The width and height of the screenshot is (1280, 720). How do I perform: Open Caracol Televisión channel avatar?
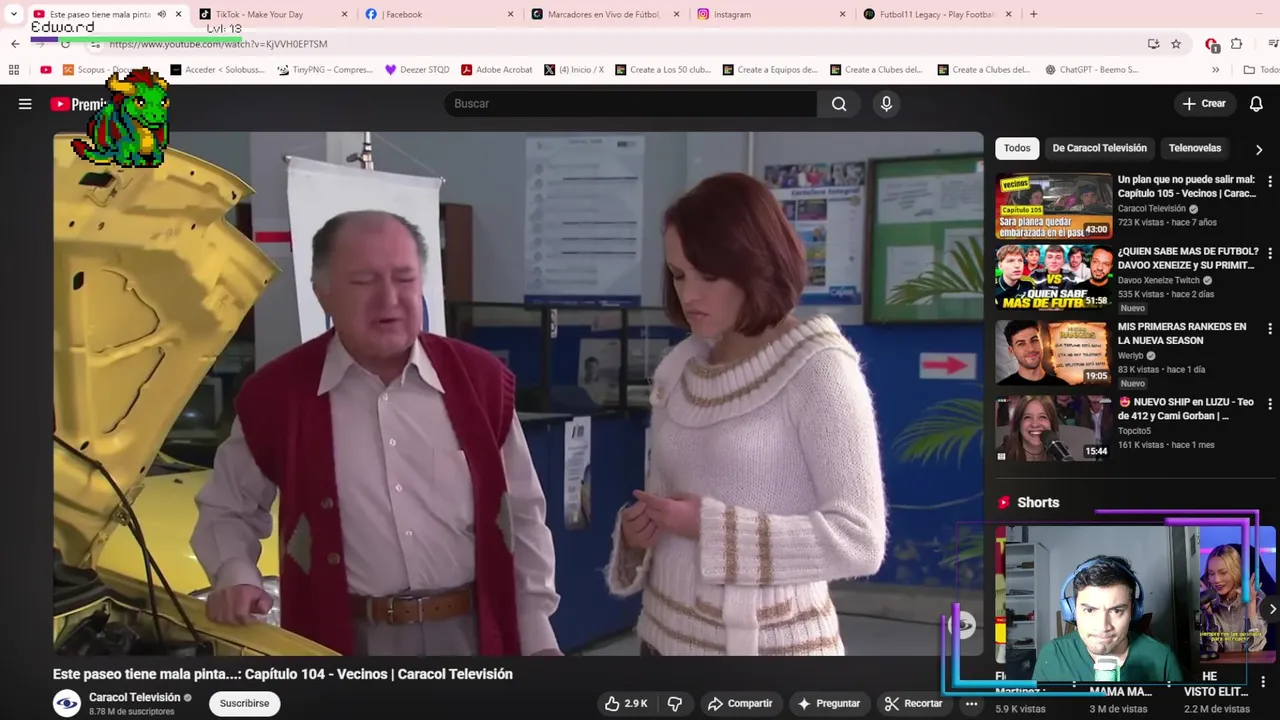point(67,704)
